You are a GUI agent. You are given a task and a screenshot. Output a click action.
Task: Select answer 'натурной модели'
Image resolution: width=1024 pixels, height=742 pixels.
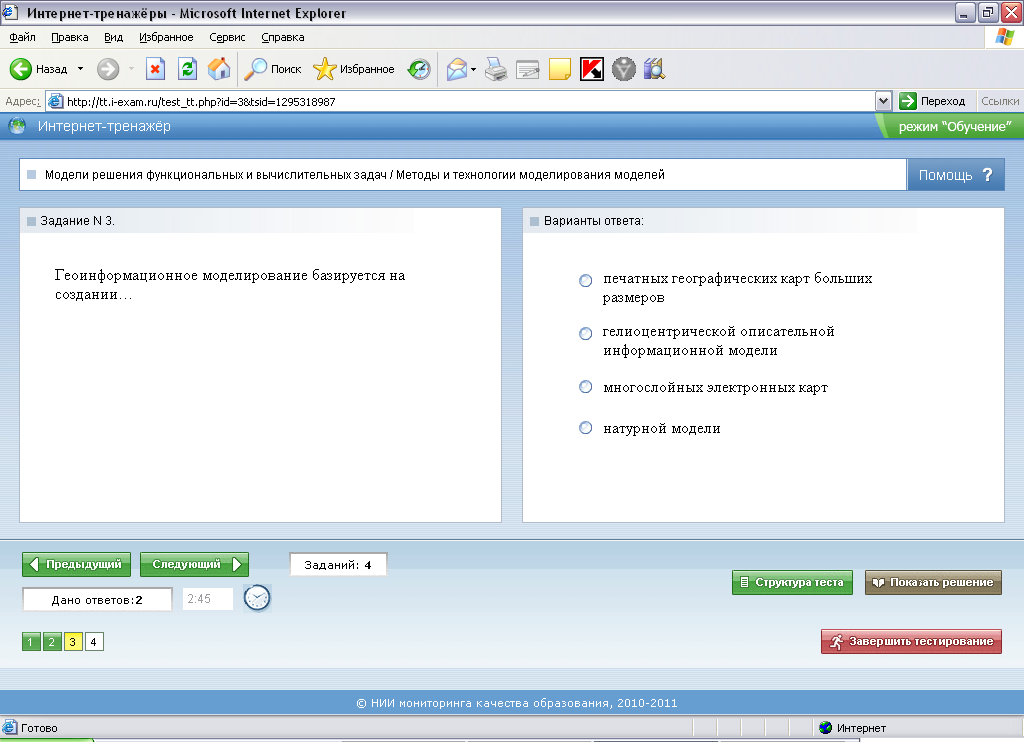586,428
